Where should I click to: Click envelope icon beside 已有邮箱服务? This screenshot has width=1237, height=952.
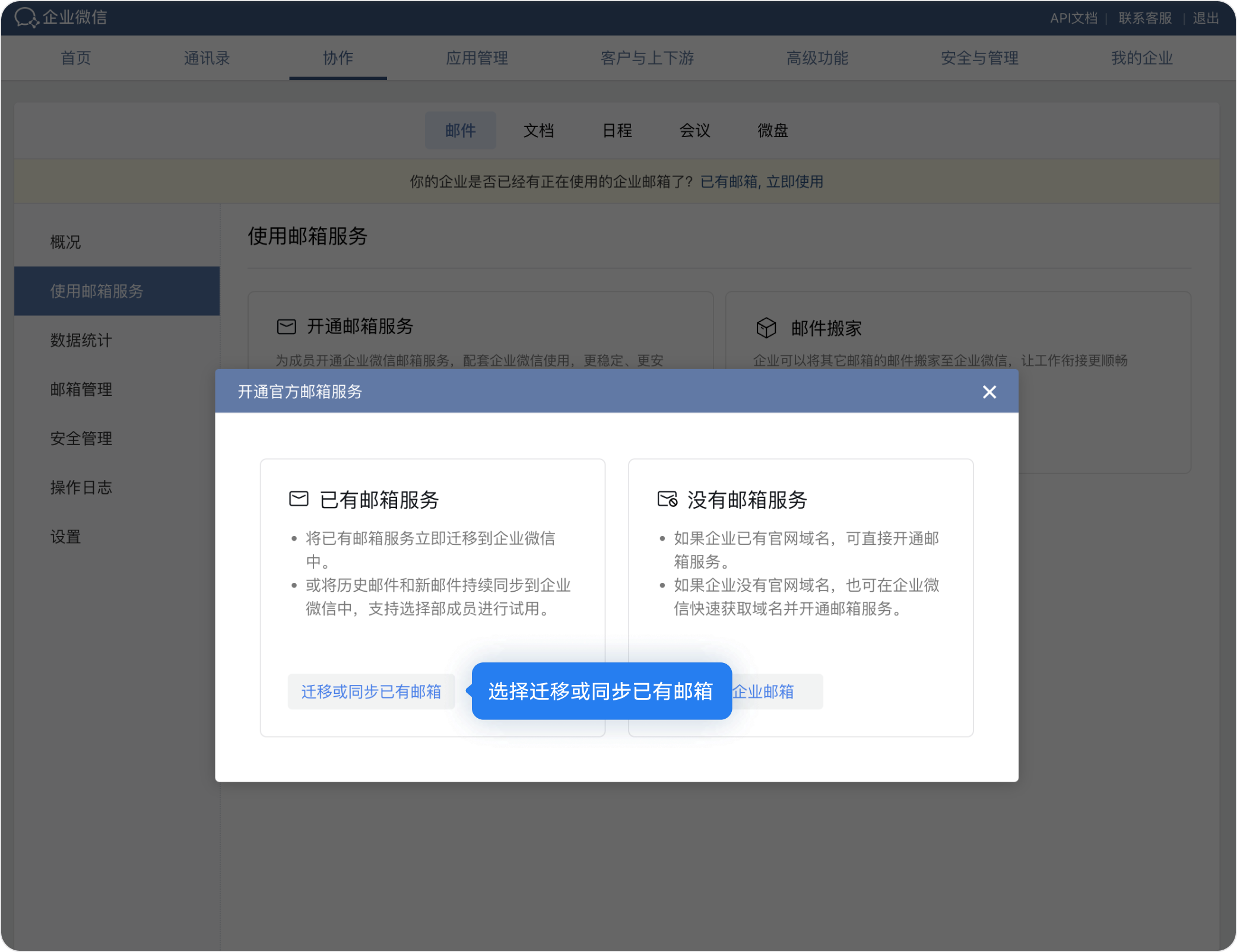[299, 499]
